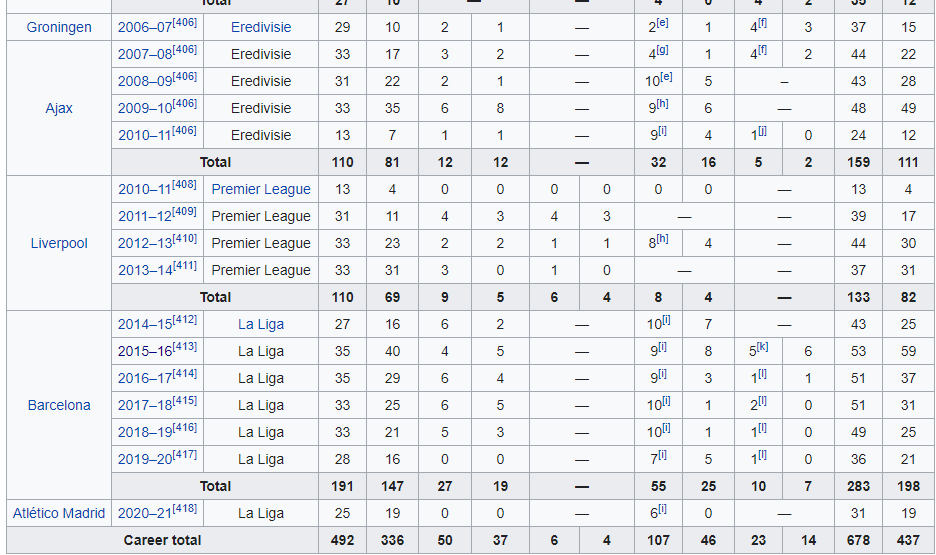Click the Eredivisie league link
The width and height of the screenshot is (936, 555).
[x=261, y=27]
